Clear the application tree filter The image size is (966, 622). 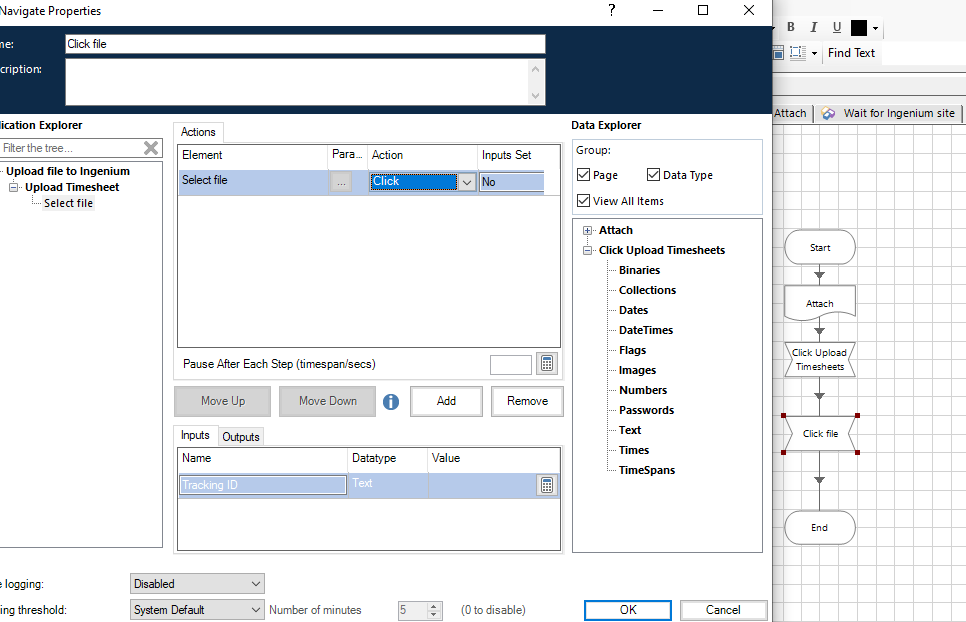coord(151,148)
